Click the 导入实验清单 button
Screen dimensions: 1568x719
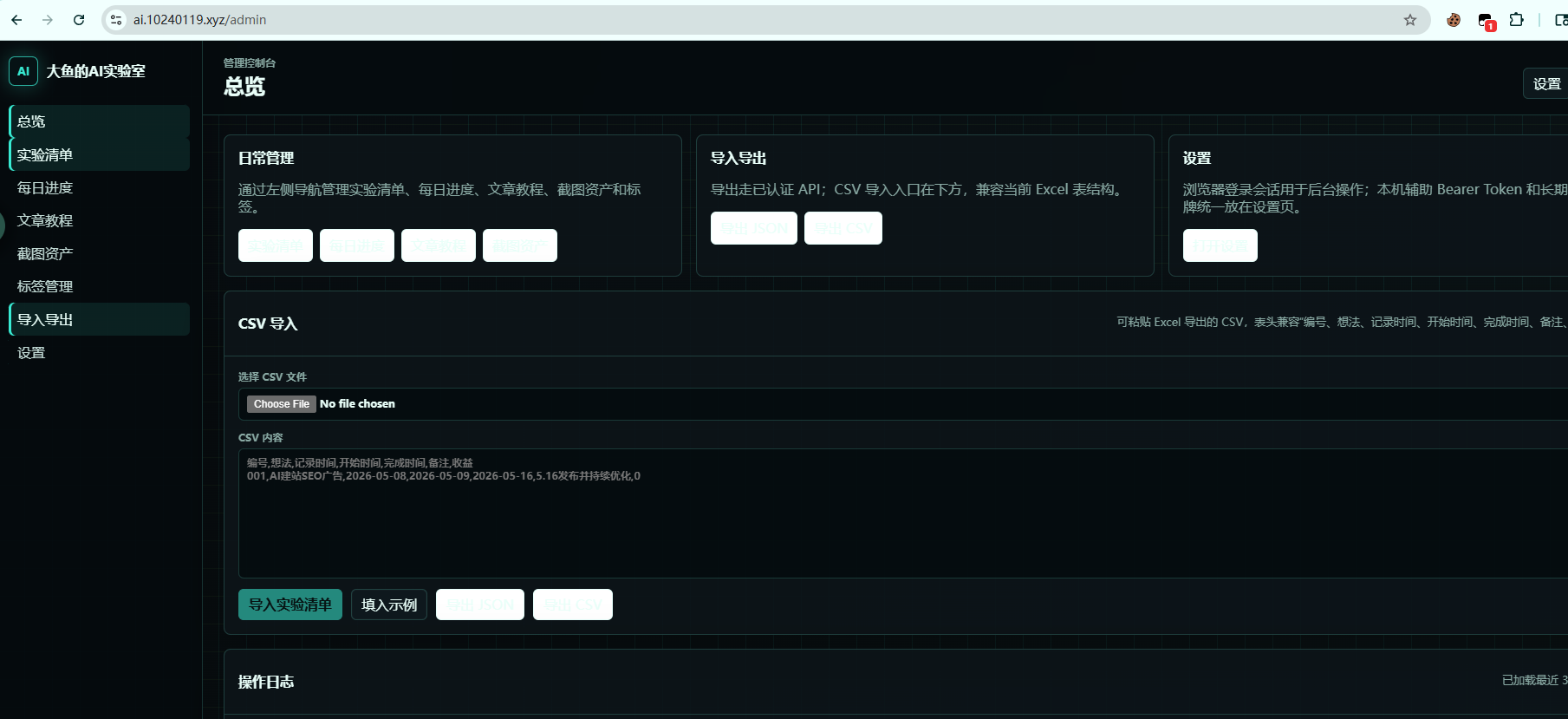click(x=290, y=605)
